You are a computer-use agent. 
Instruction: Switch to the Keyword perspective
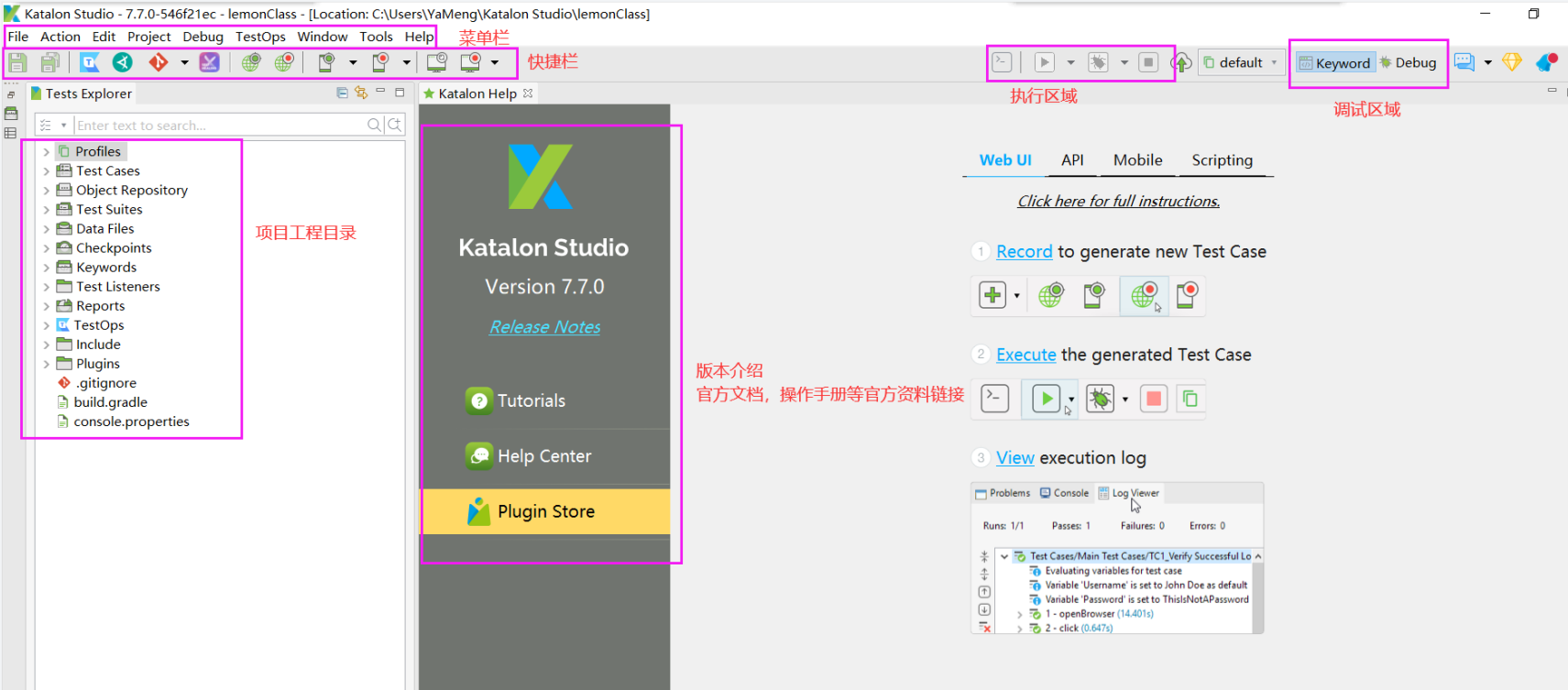pos(1334,63)
